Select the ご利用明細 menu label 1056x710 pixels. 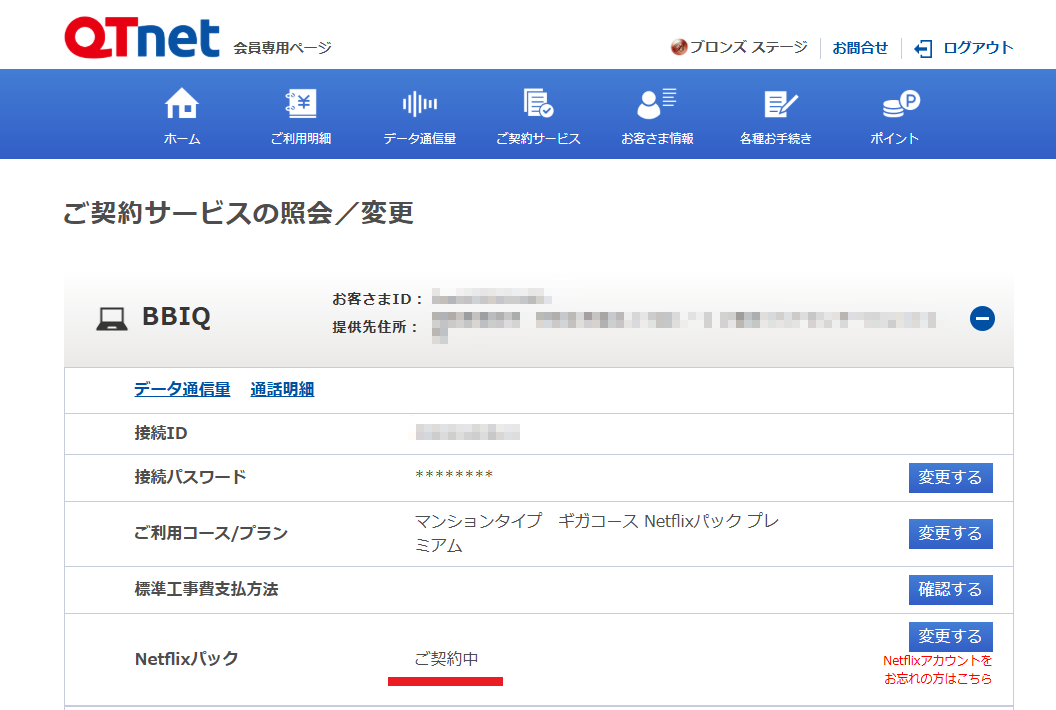(300, 139)
